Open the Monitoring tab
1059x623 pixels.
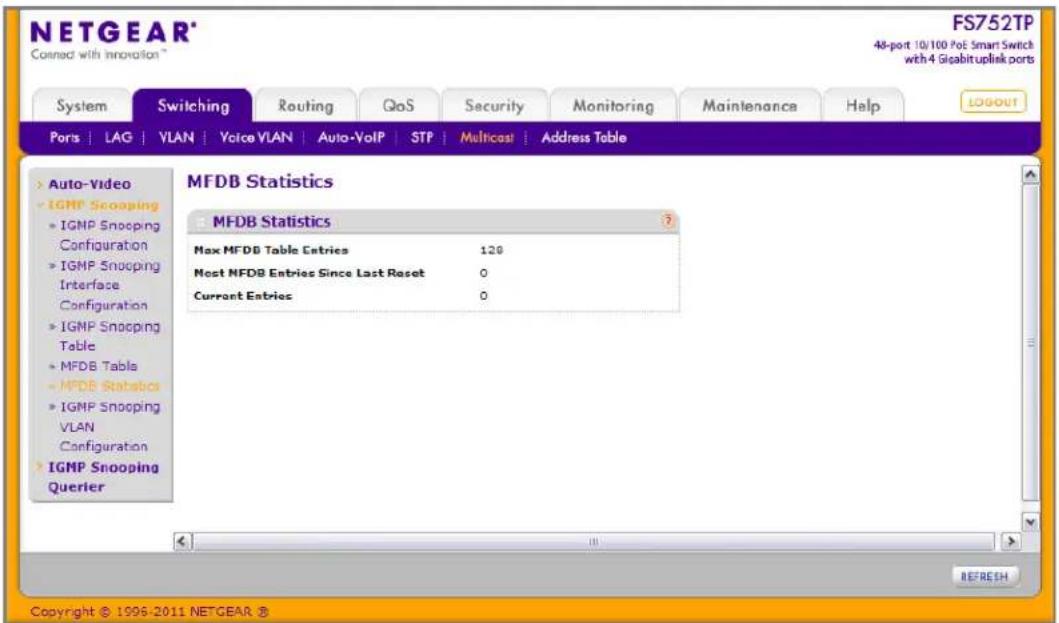613,106
